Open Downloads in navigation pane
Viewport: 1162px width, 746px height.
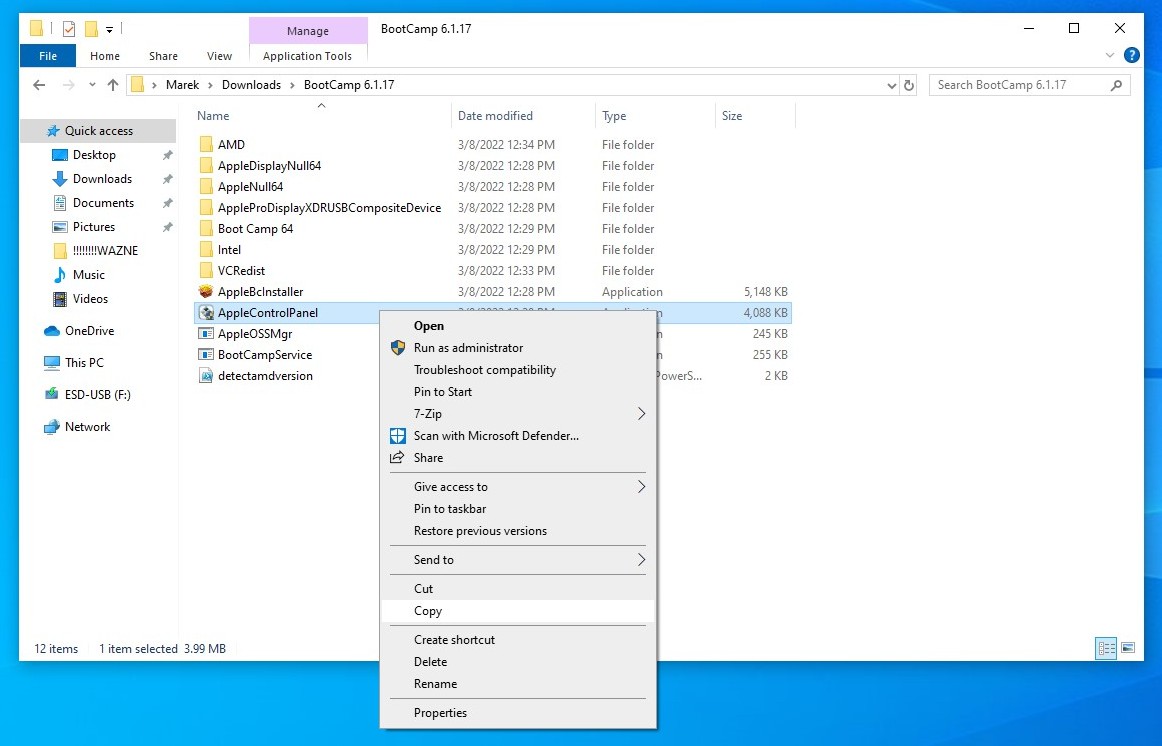102,179
